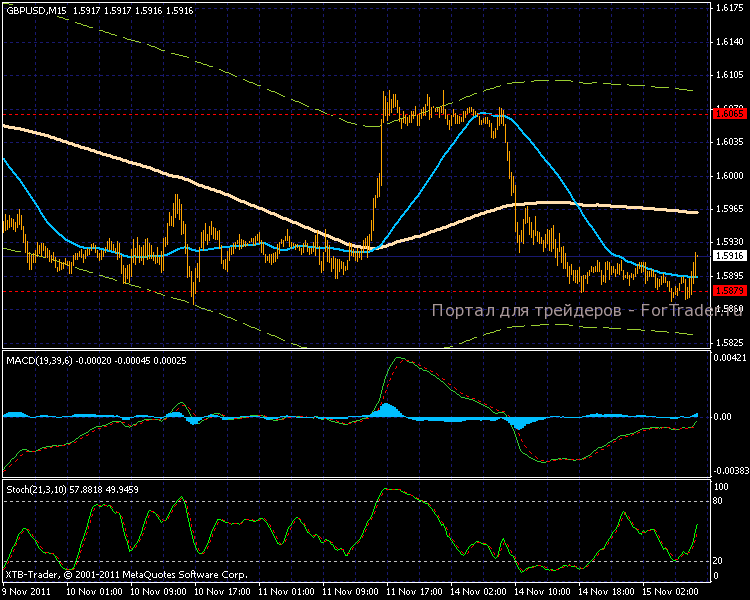Click the Stochastic scale value 80

tap(718, 501)
